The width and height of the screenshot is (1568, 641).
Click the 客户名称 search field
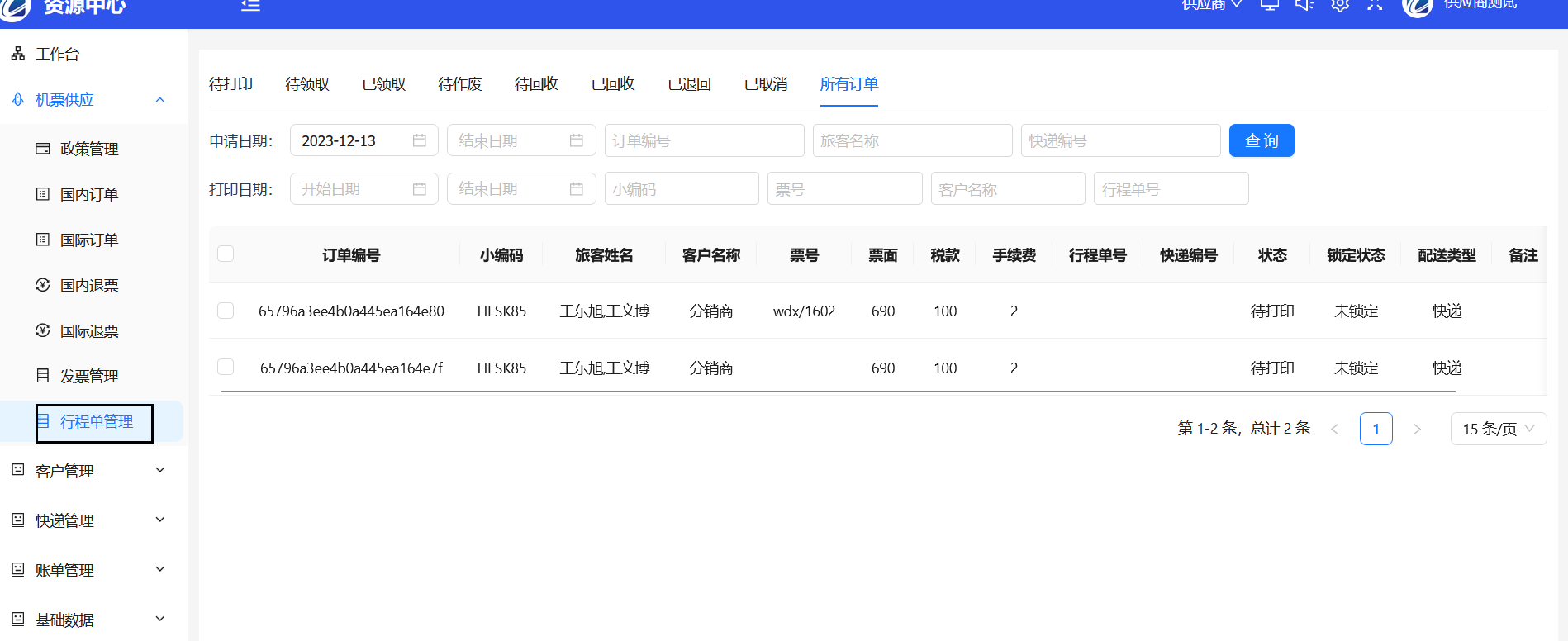pos(1008,189)
